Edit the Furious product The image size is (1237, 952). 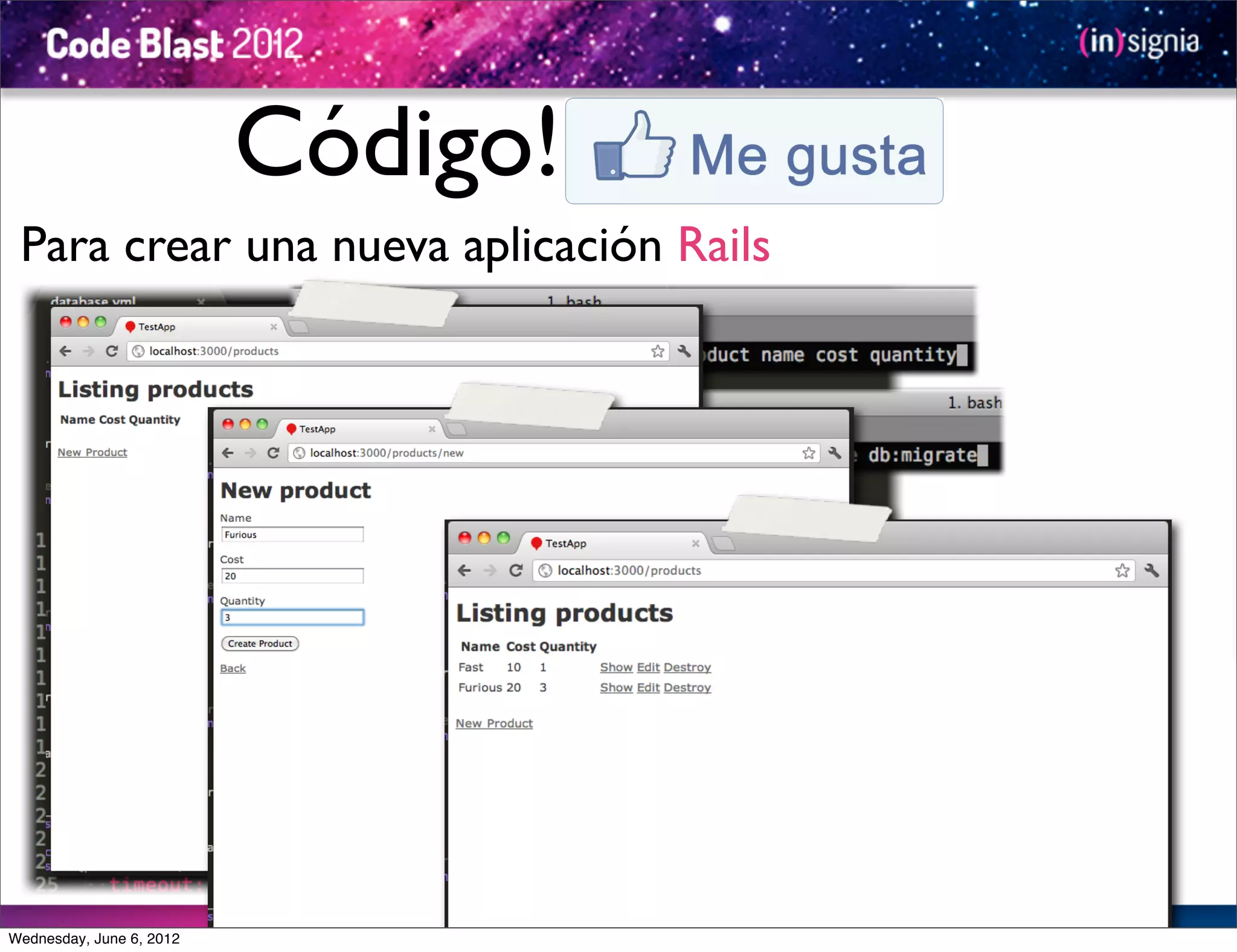(648, 687)
